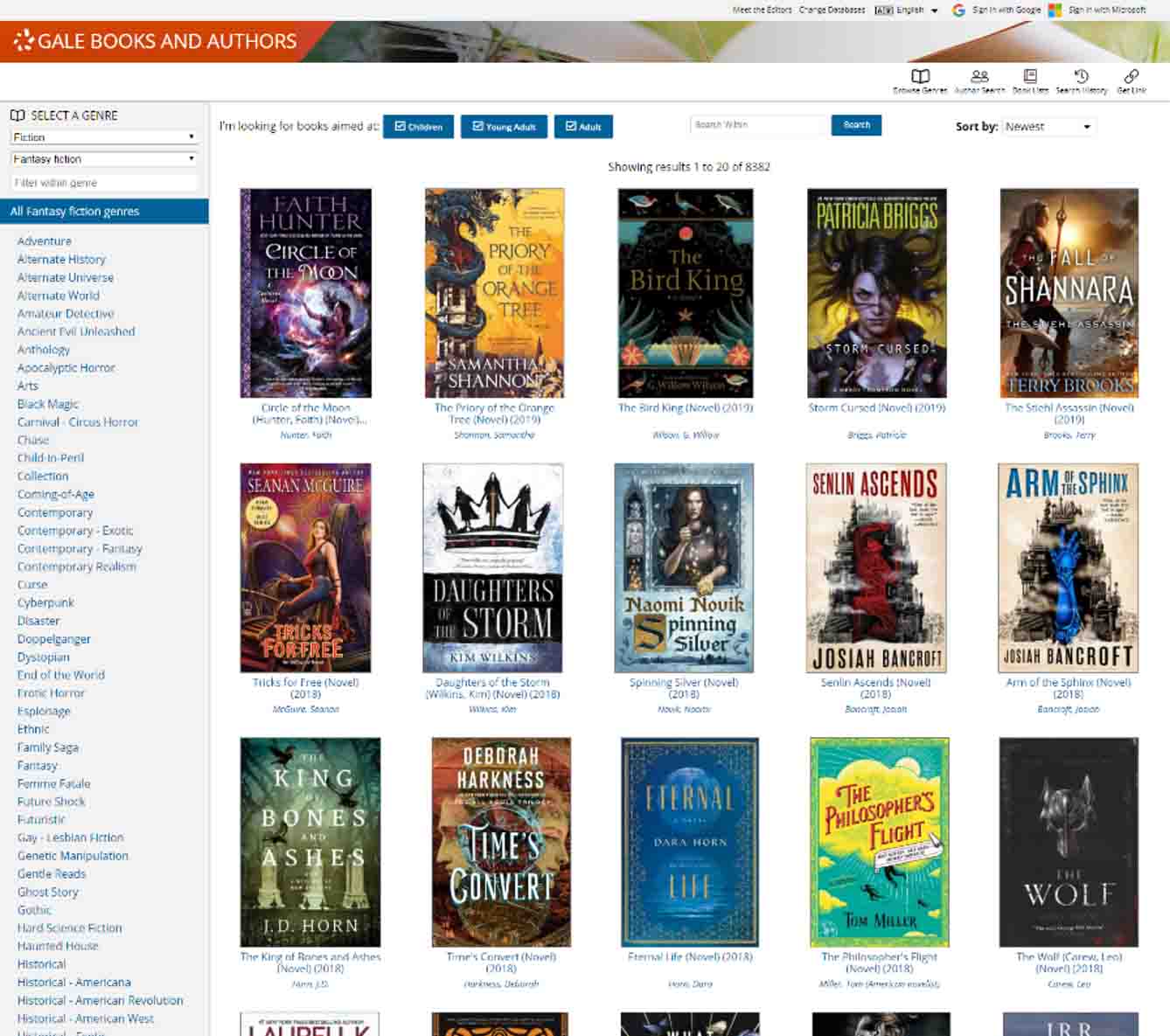The width and height of the screenshot is (1170, 1036).
Task: Open Senlin Ascends book cover
Action: click(x=875, y=567)
